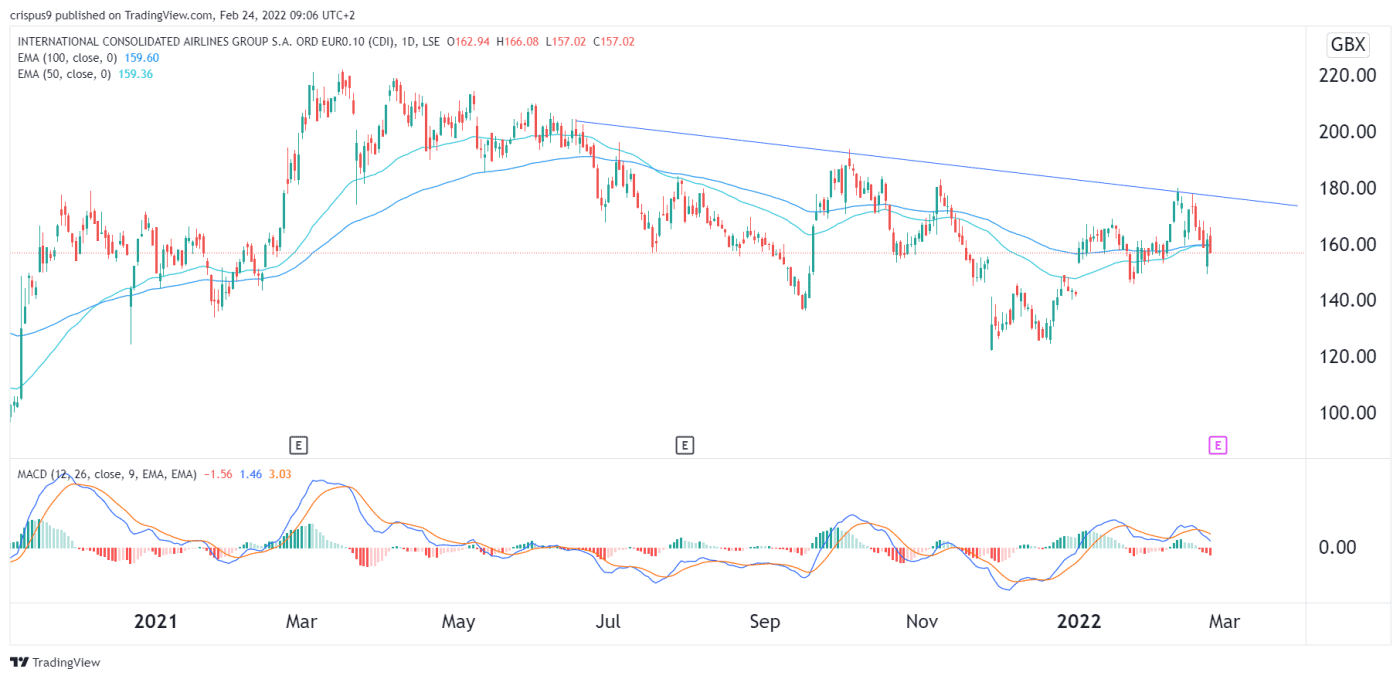Select the magenta upcoming earnings icon near 2022
This screenshot has height=679, width=1400.
1218,444
